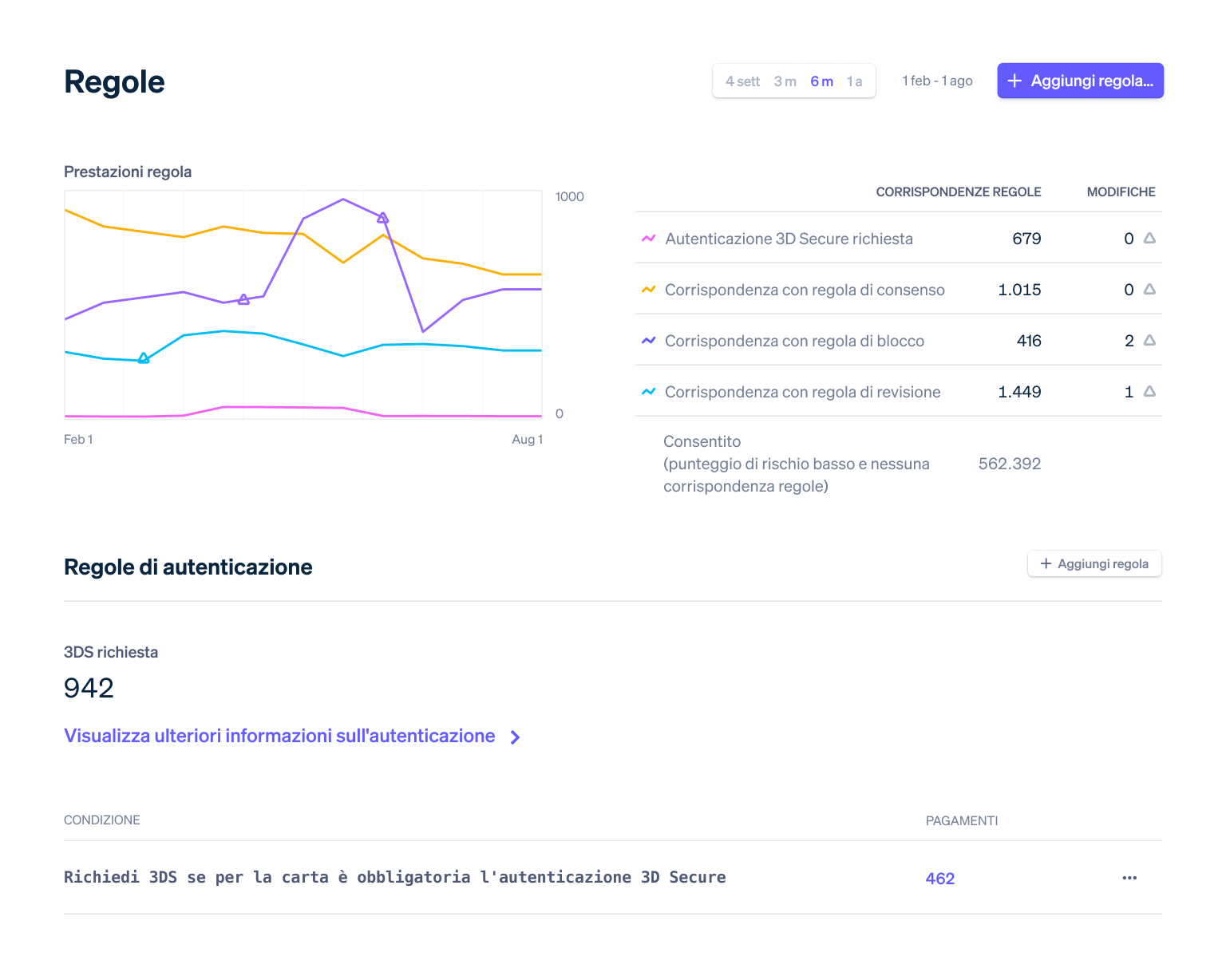Open the 1 feb - 1 ago date range
This screenshot has height=980, width=1226.
937,81
